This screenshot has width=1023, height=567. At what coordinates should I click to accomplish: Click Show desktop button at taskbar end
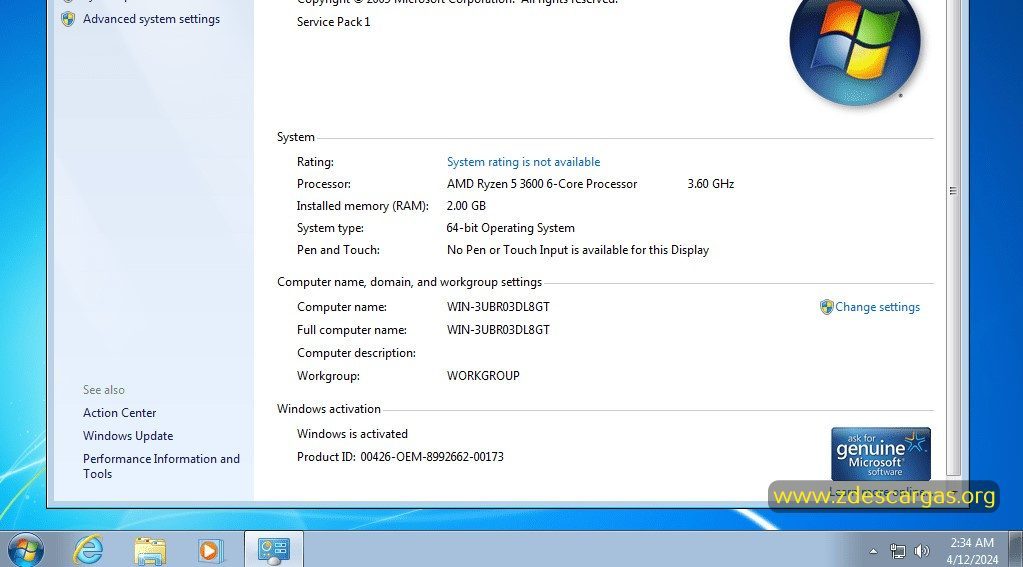tap(1015, 549)
